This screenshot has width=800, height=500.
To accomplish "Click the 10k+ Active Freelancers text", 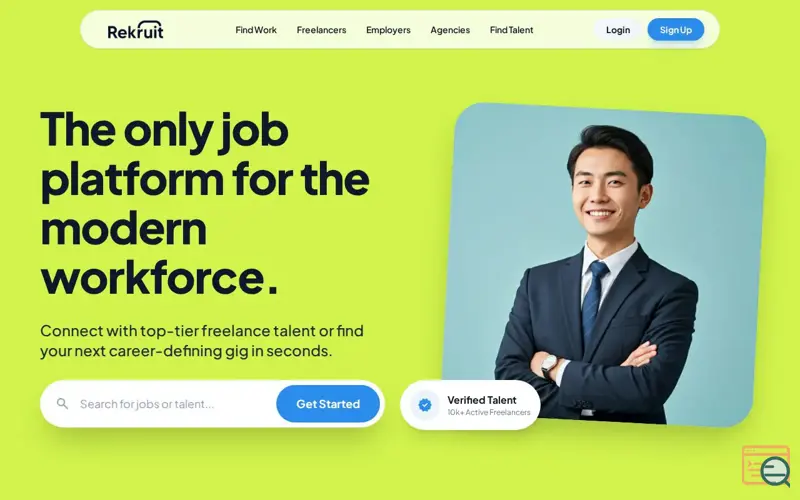I will click(x=489, y=412).
